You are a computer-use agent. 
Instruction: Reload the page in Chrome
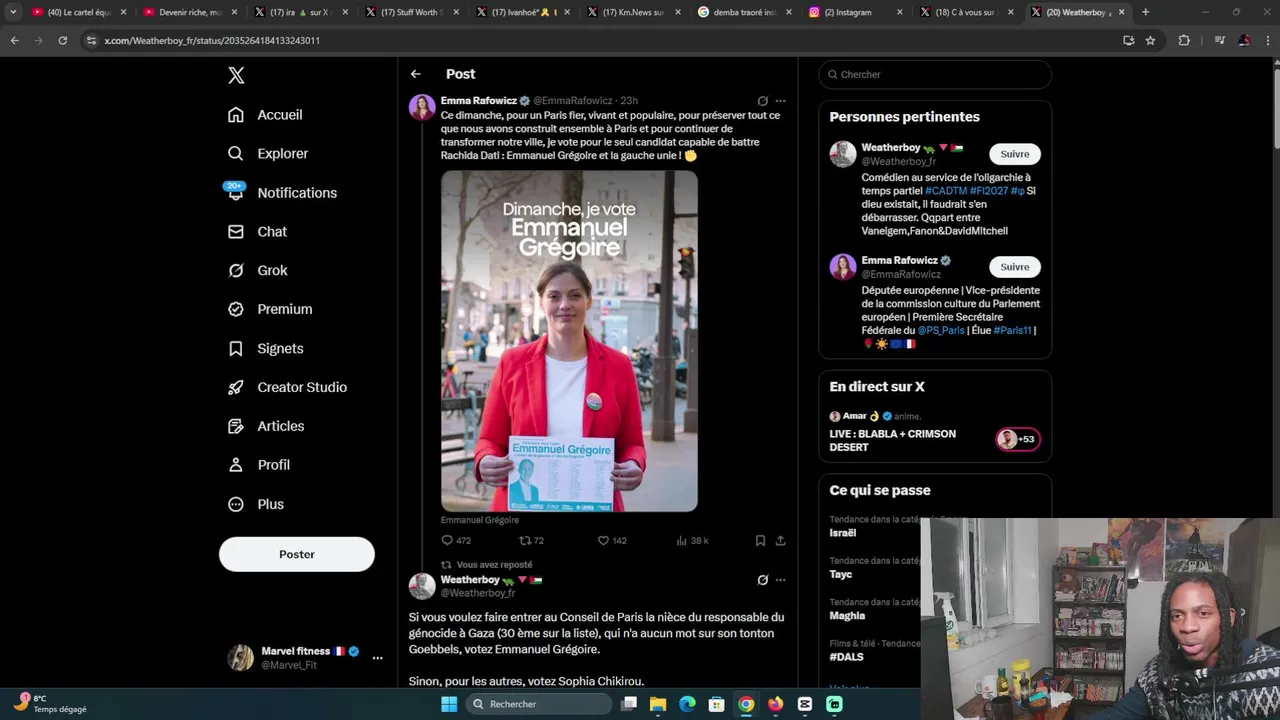pos(62,40)
